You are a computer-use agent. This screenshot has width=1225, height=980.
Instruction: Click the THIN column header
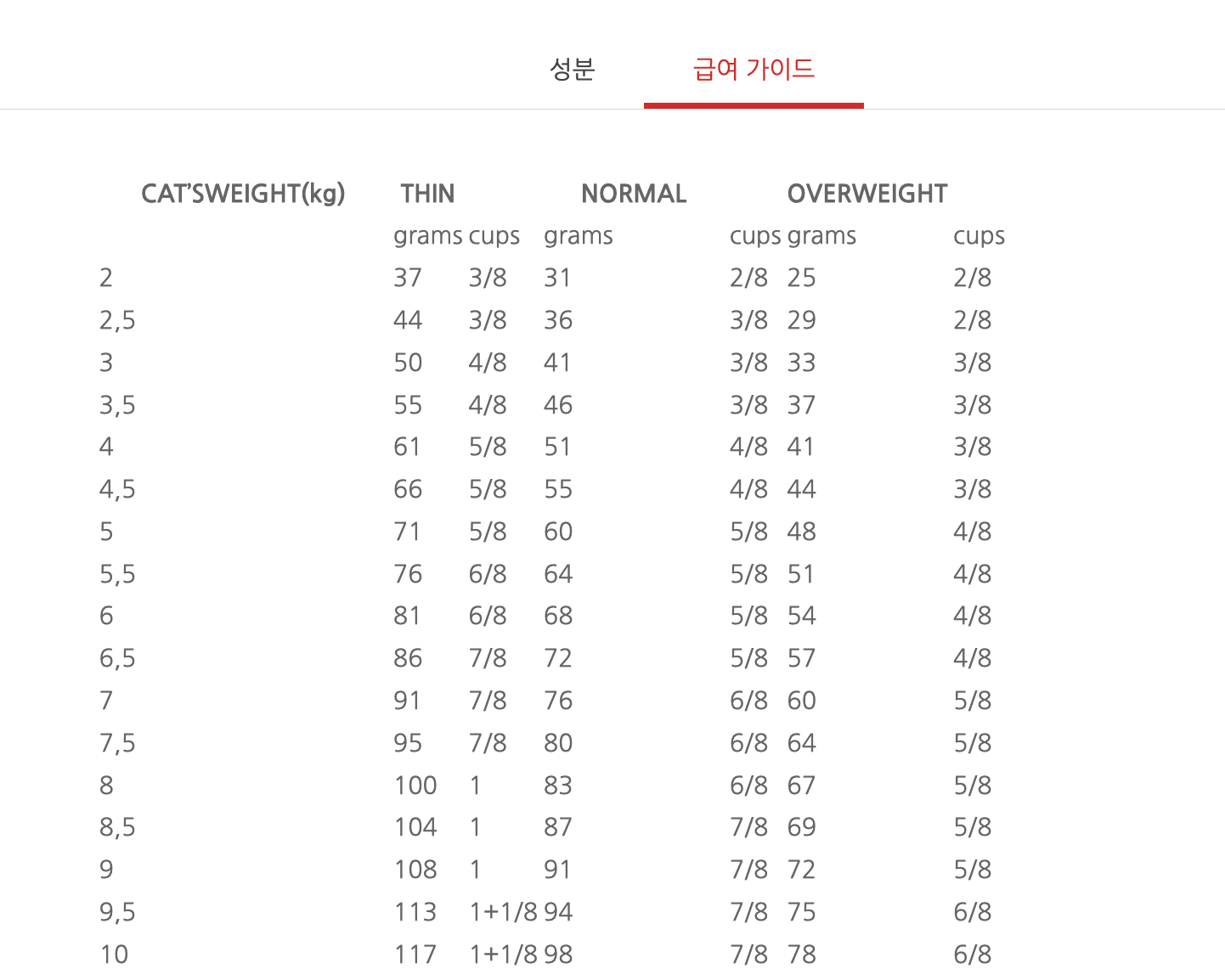click(427, 194)
